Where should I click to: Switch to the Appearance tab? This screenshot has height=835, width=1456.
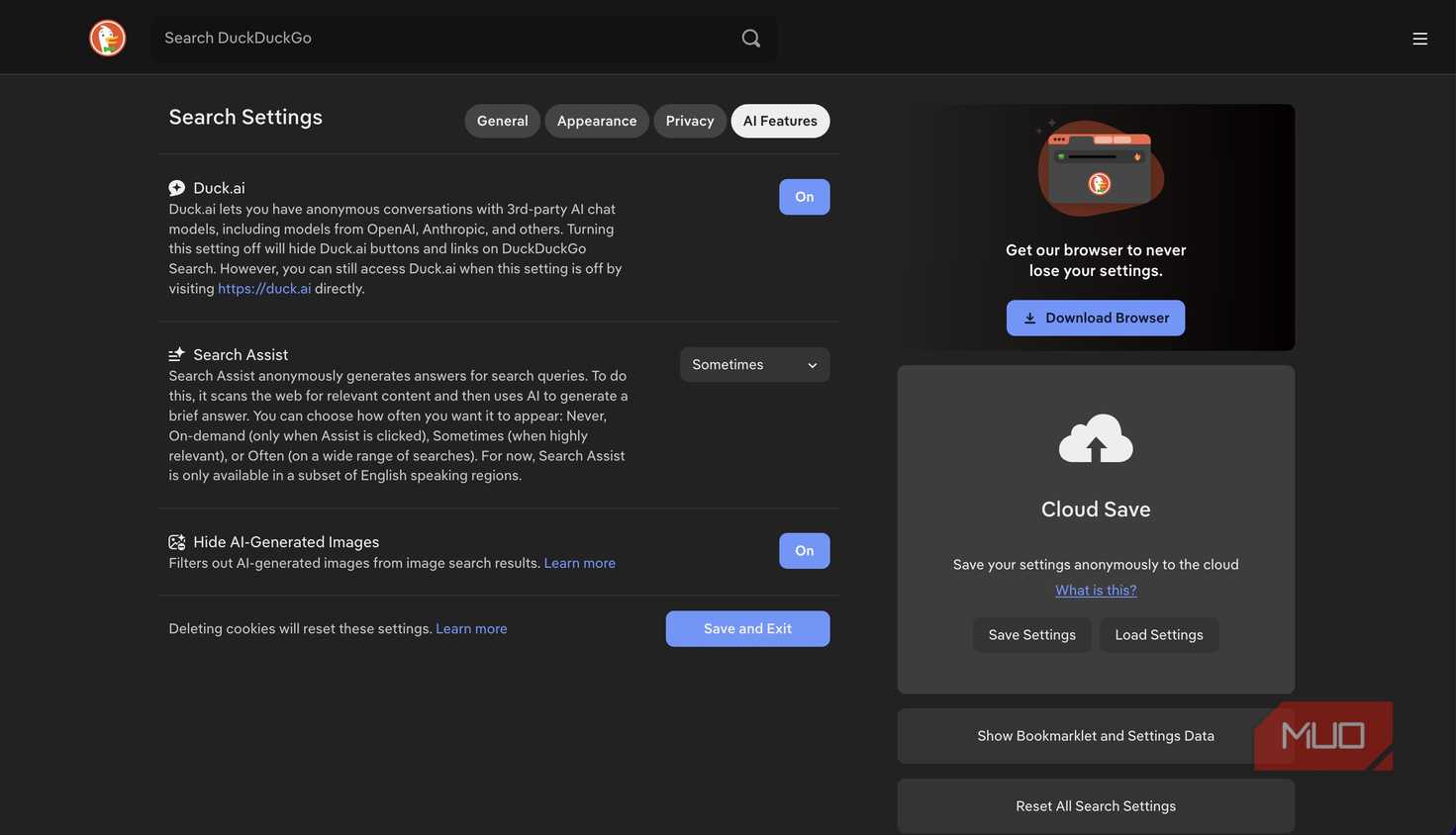point(597,121)
